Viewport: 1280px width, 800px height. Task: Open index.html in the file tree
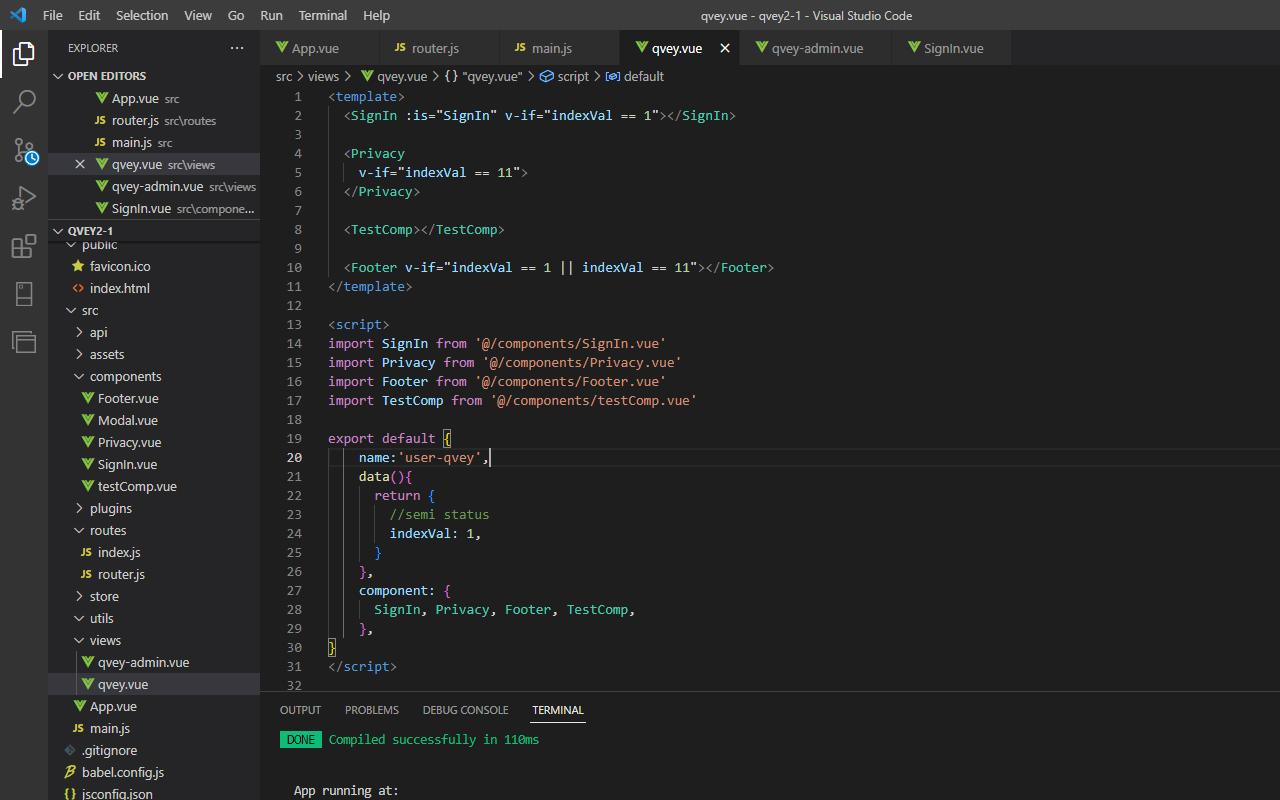(154, 288)
